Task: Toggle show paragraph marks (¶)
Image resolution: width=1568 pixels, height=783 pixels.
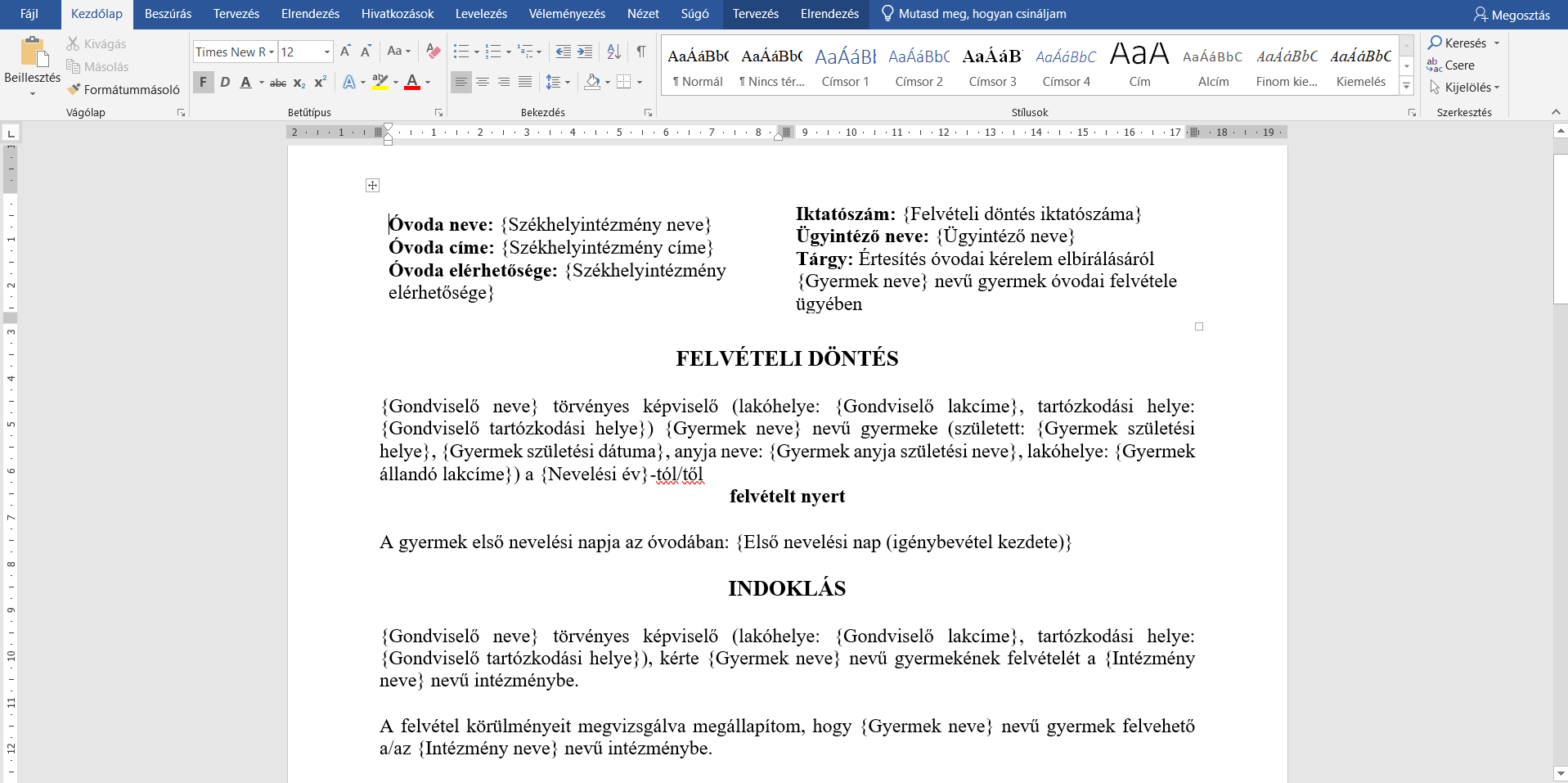Action: tap(641, 52)
